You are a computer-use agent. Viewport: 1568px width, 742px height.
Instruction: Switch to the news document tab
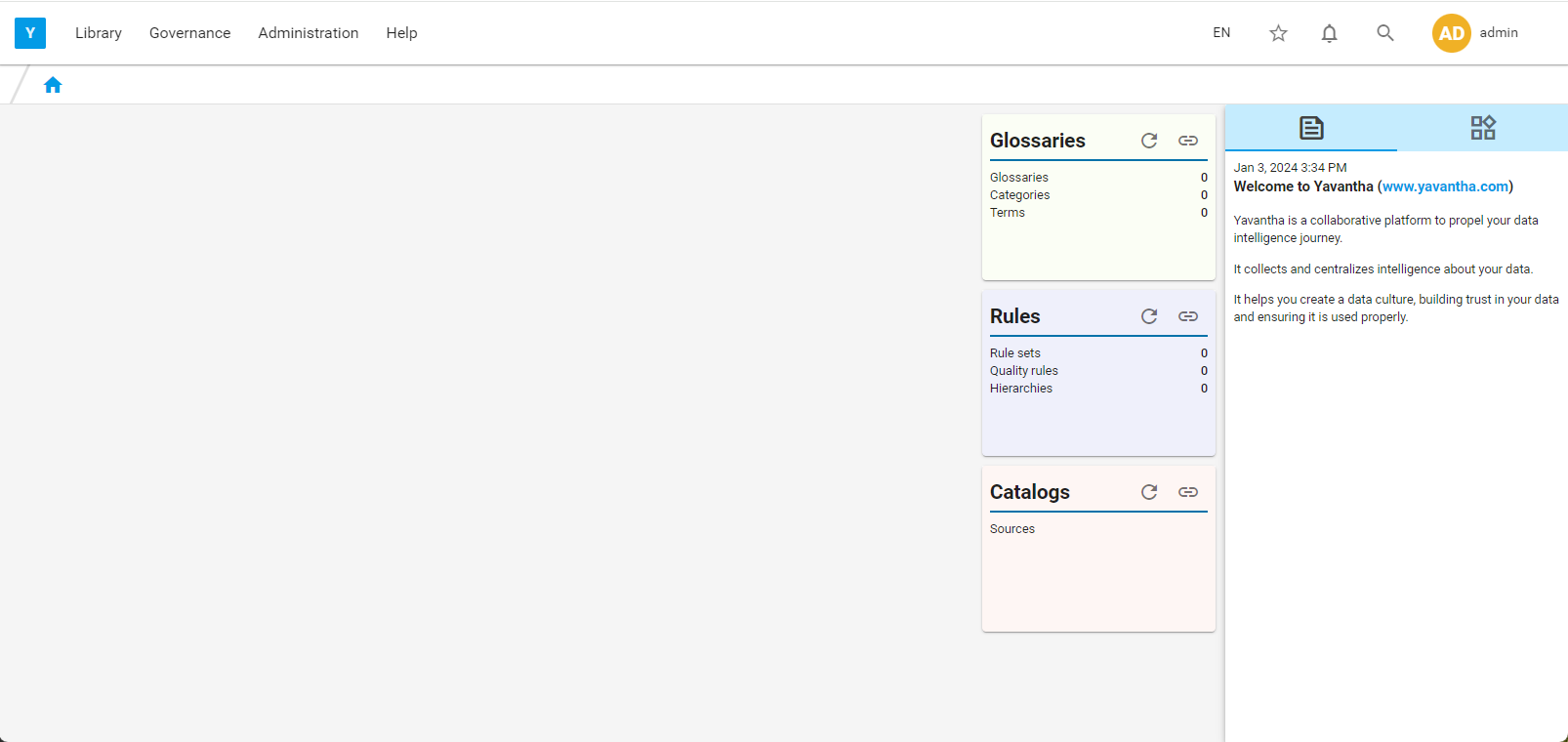(x=1311, y=128)
